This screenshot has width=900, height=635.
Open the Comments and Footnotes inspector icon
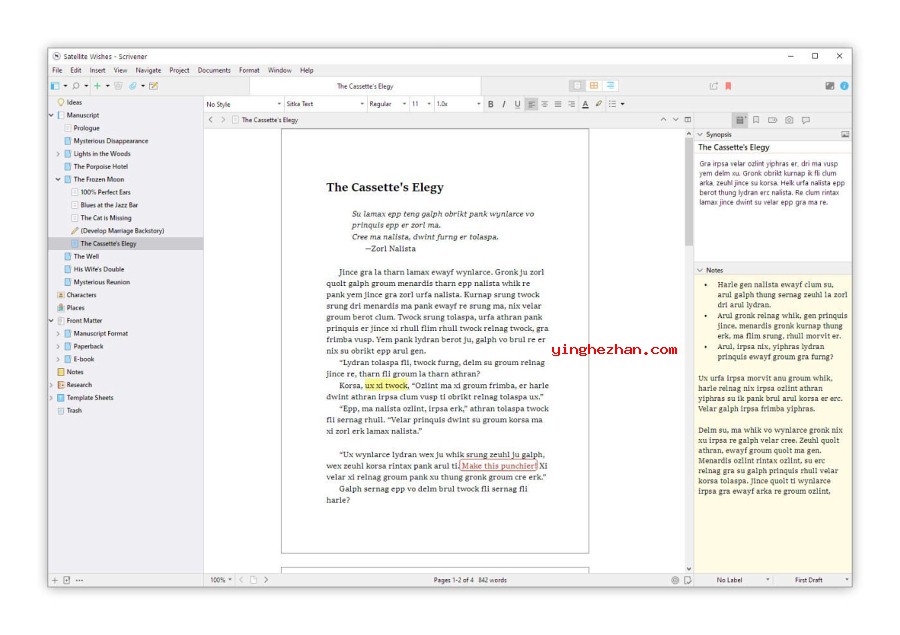click(x=806, y=120)
